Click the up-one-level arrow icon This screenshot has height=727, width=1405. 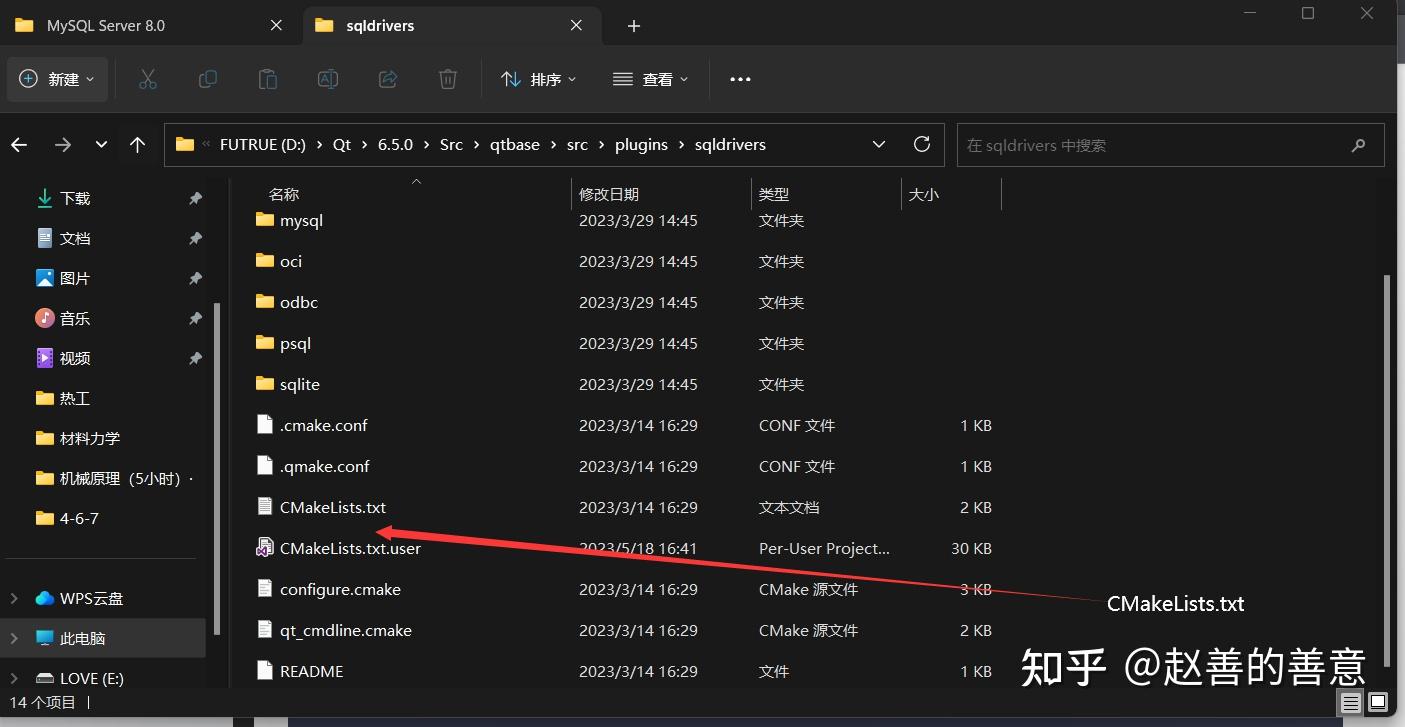coord(137,144)
